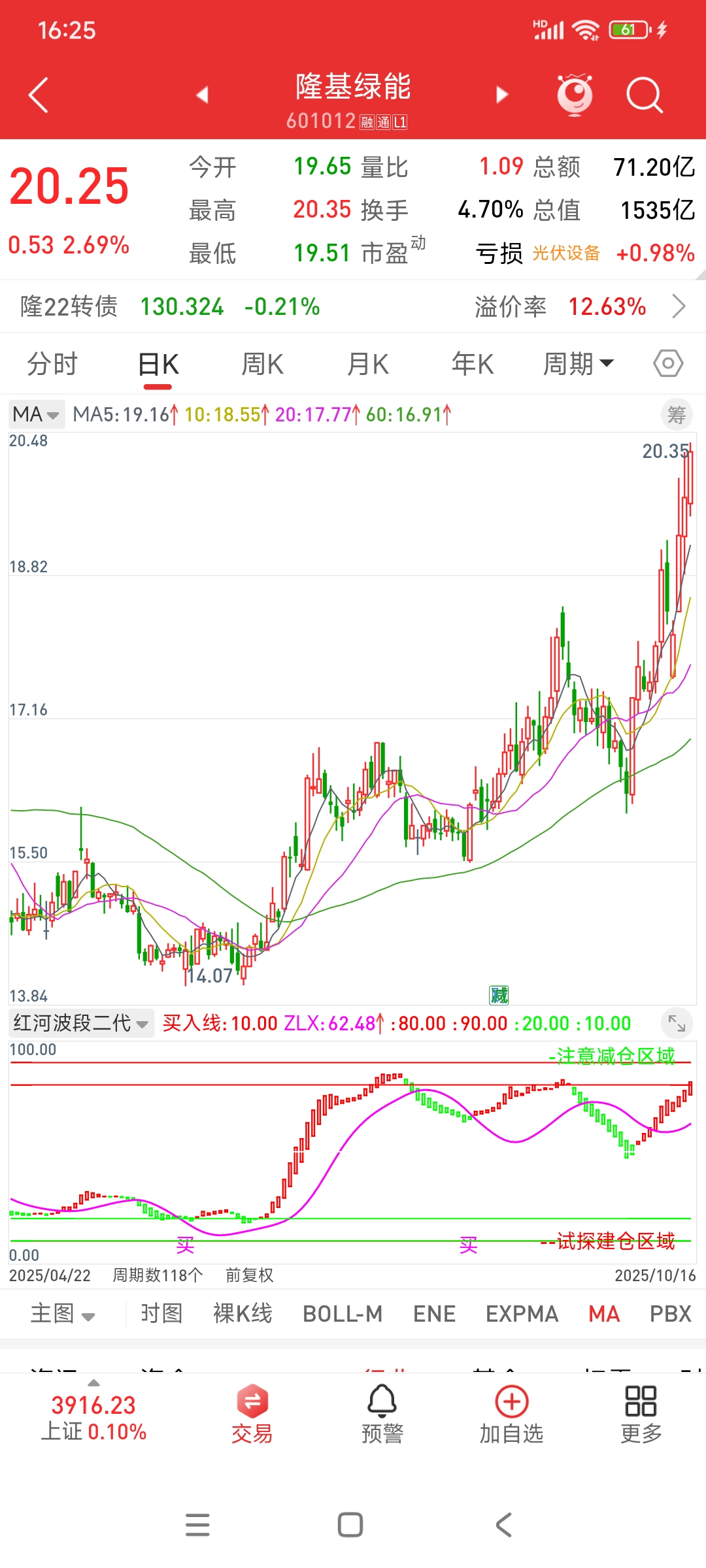Select MA indicator in bottom row
706x1568 pixels.
coord(604,1314)
